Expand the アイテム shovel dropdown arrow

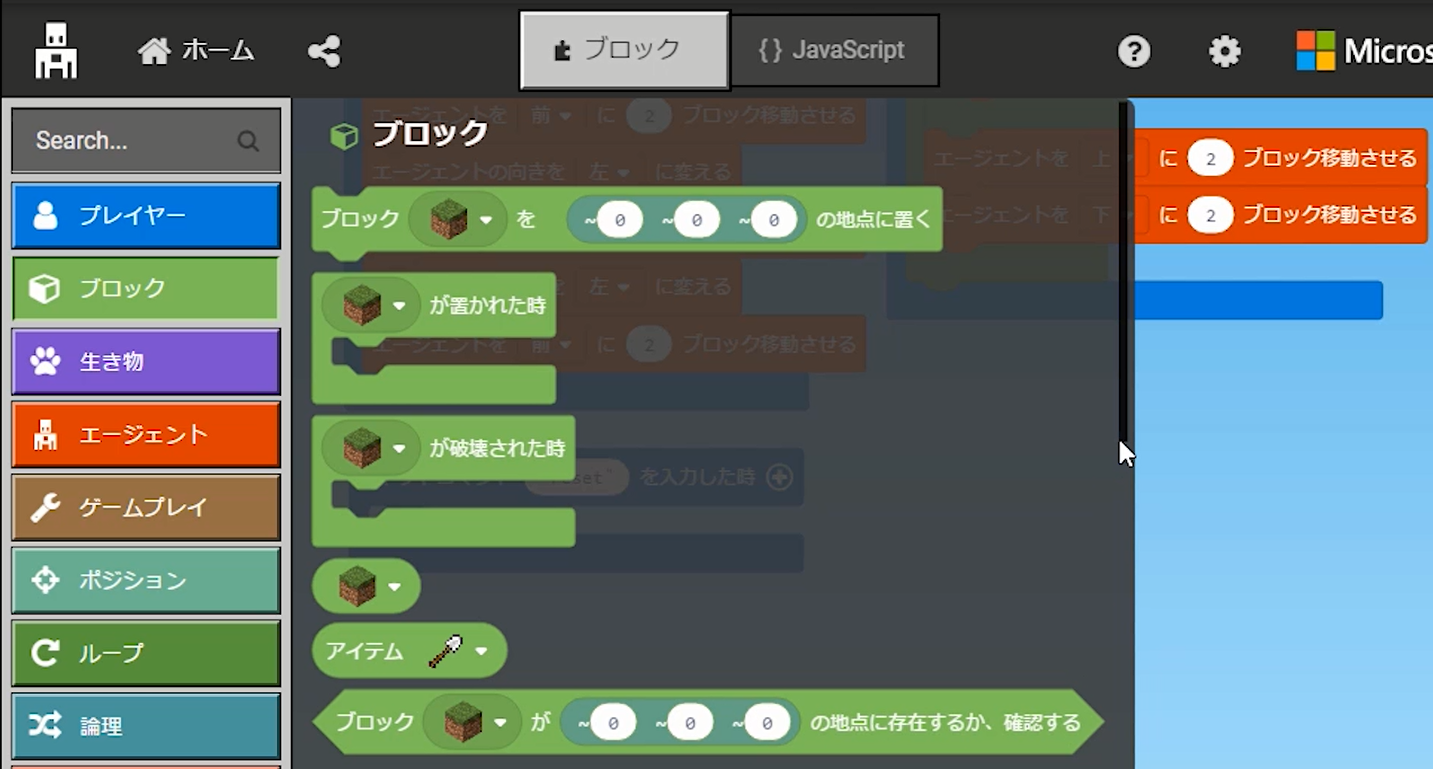tap(481, 651)
